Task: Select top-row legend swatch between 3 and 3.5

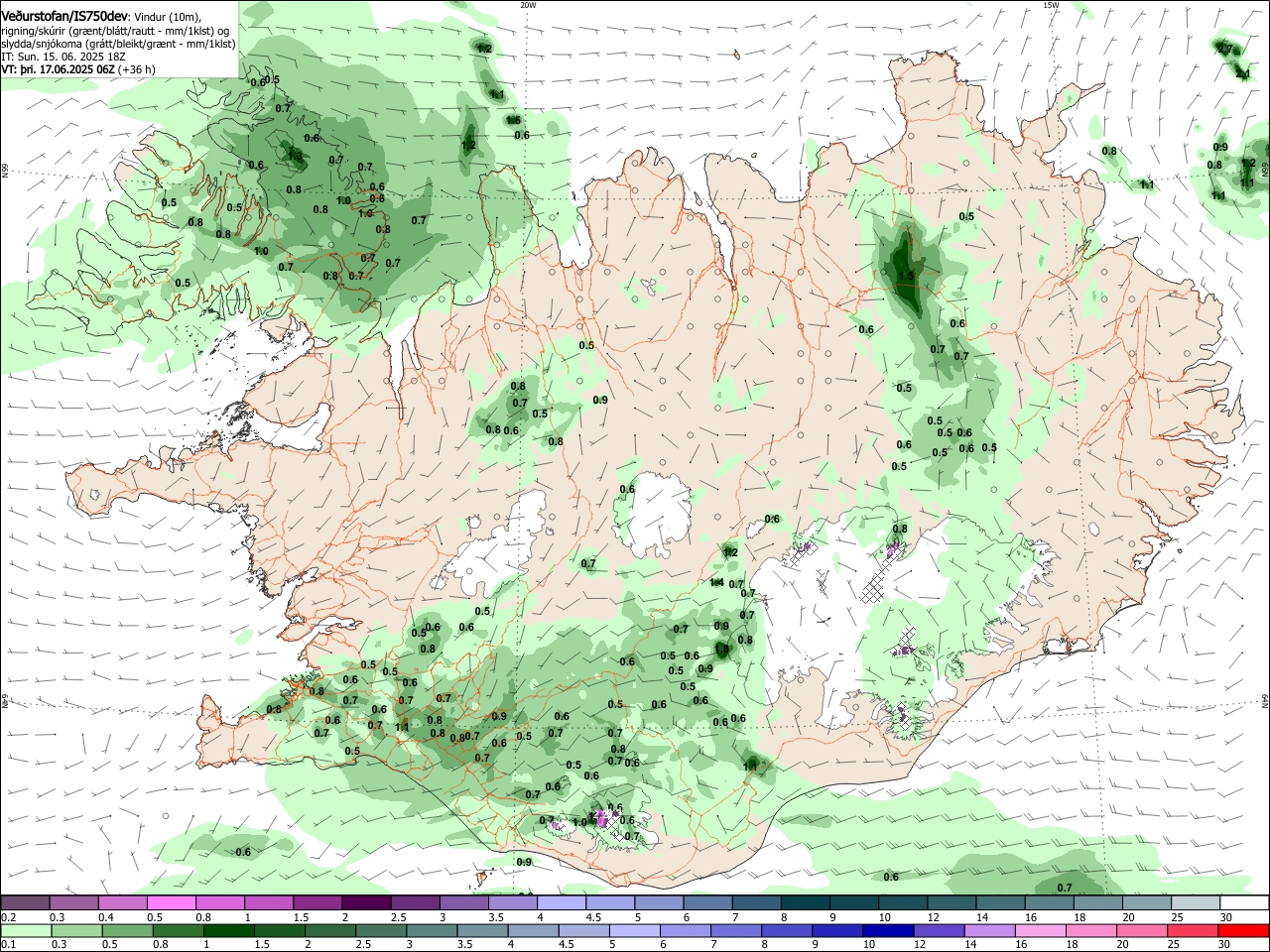Action: point(463,903)
